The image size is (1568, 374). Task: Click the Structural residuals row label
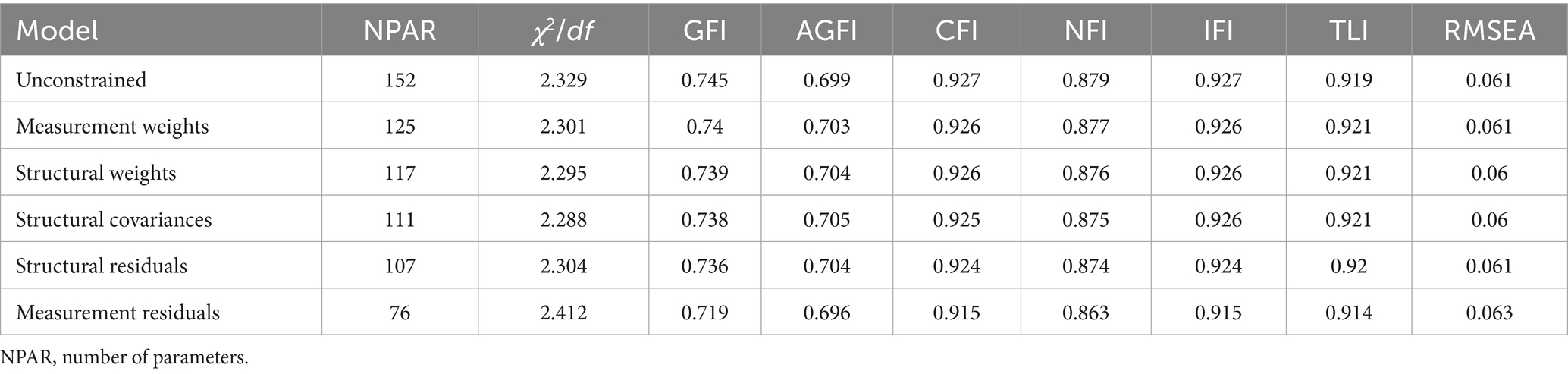click(x=102, y=266)
